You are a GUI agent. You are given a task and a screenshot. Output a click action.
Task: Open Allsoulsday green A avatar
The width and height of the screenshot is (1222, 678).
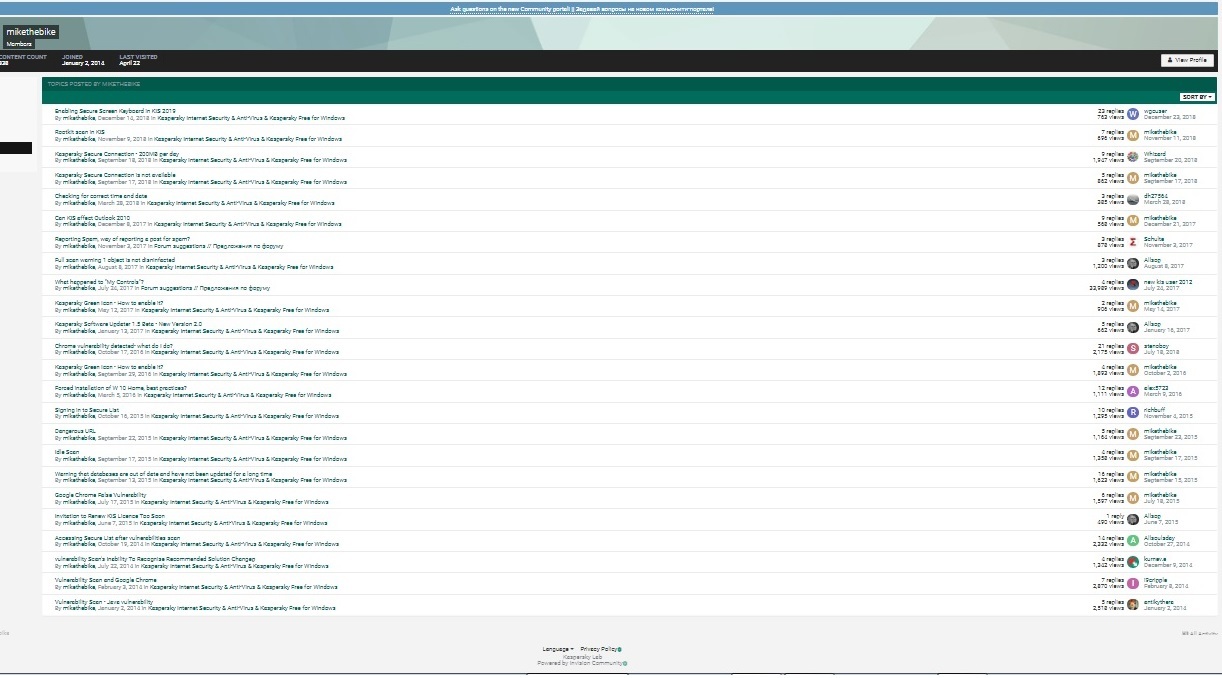[x=1133, y=541]
